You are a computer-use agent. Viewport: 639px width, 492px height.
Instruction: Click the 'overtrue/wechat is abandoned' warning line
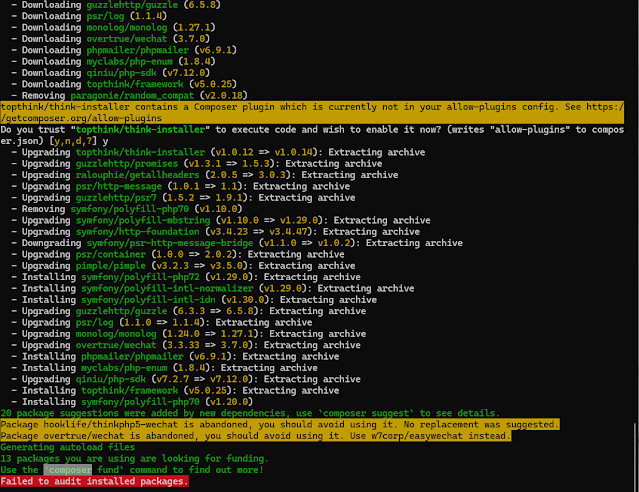coord(255,436)
